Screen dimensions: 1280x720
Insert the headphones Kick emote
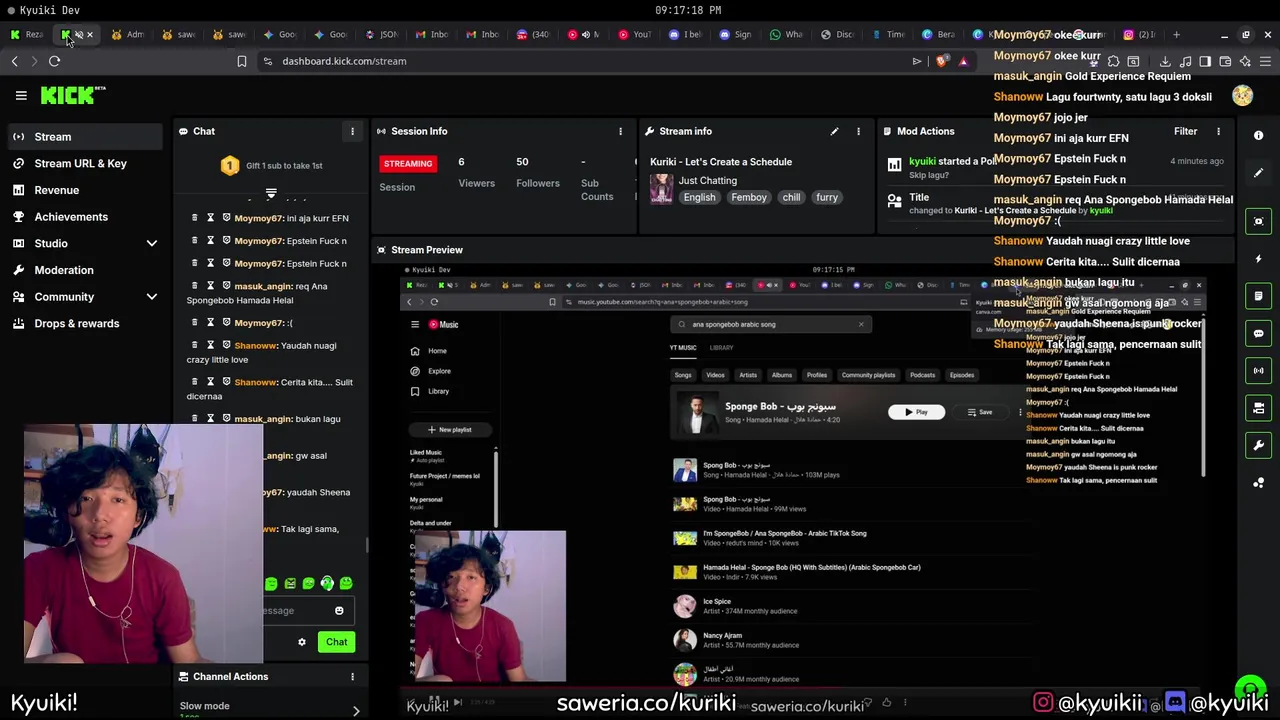(327, 583)
